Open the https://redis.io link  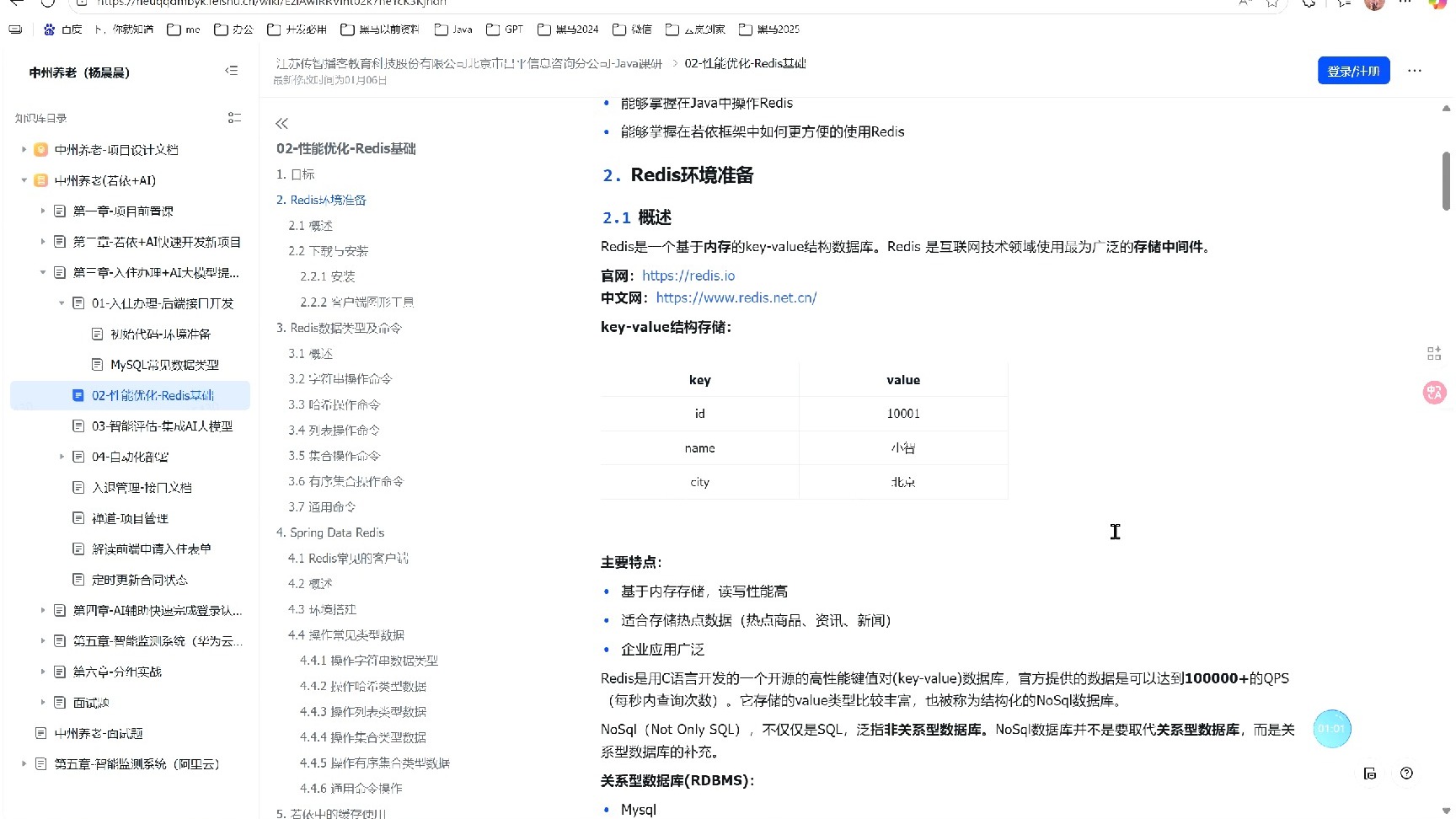click(688, 276)
